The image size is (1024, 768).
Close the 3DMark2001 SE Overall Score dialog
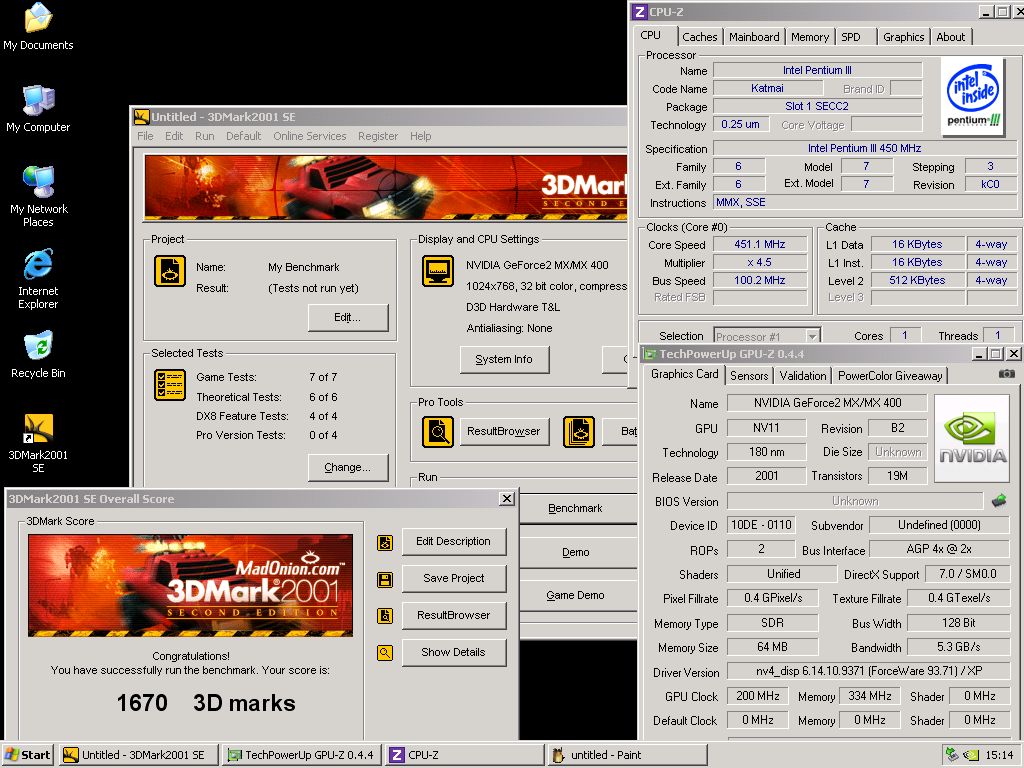(506, 499)
